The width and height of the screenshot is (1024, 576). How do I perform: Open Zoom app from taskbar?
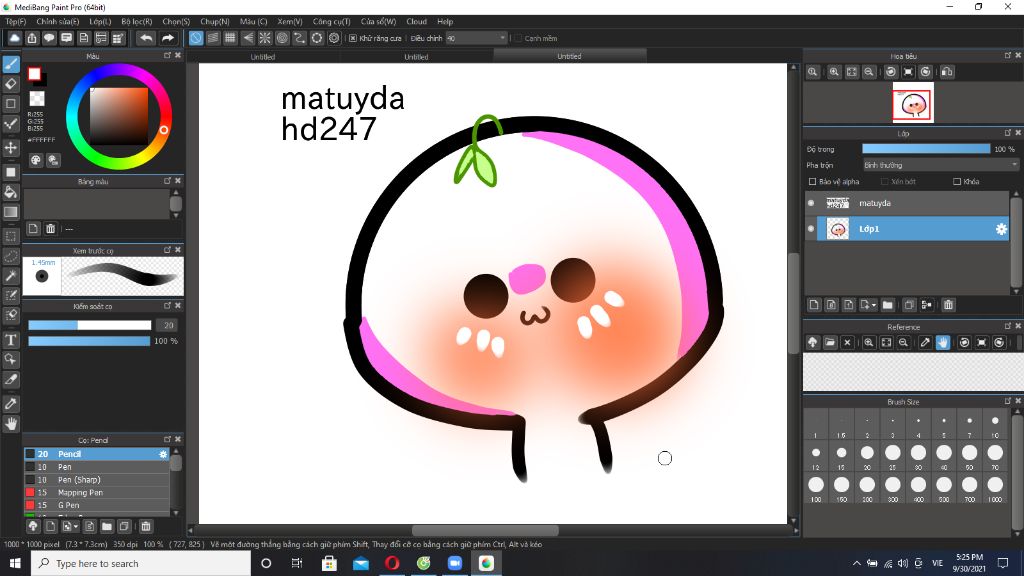pyautogui.click(x=455, y=563)
